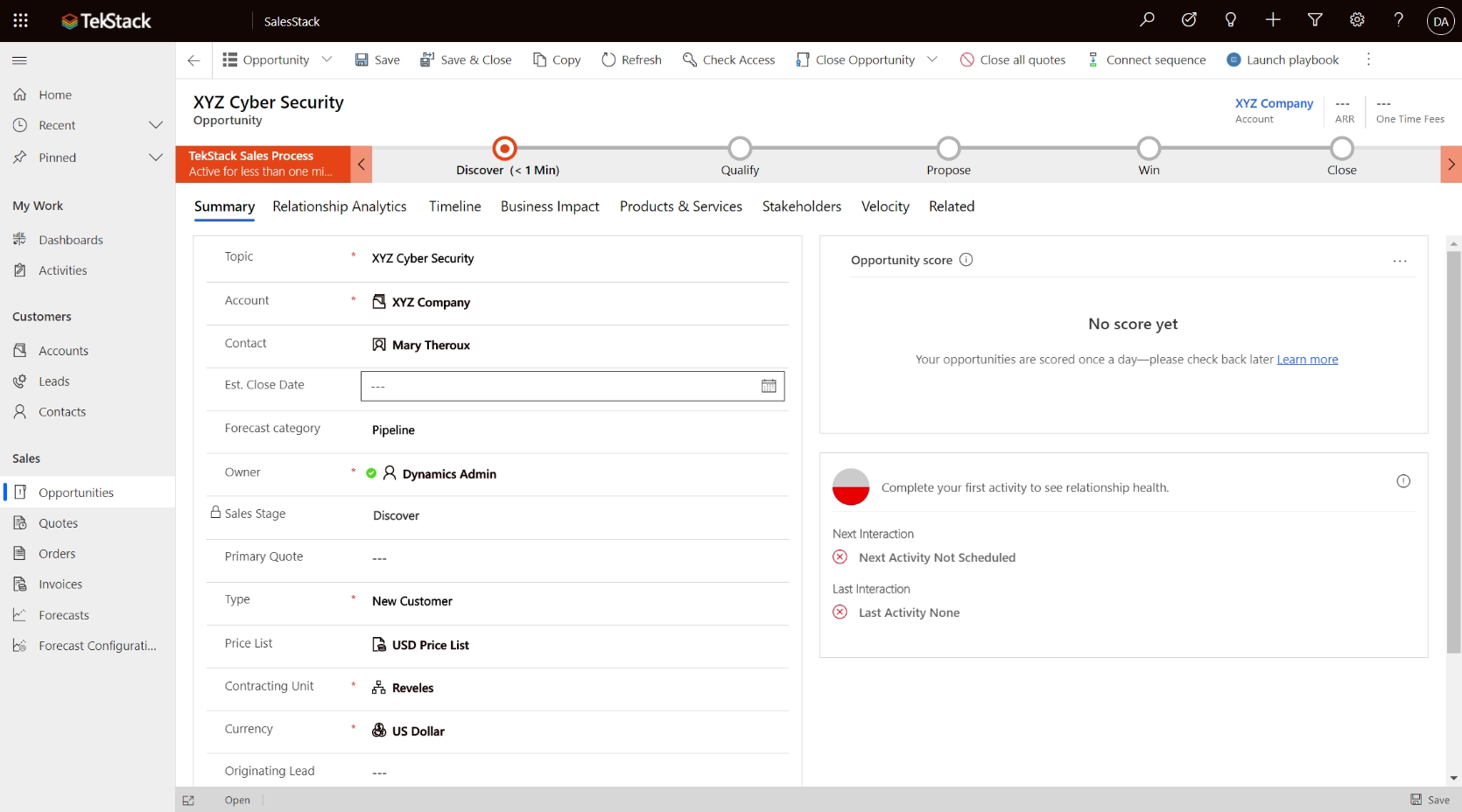Click Close Opportunity command
Viewport: 1462px width, 812px height.
pos(855,59)
